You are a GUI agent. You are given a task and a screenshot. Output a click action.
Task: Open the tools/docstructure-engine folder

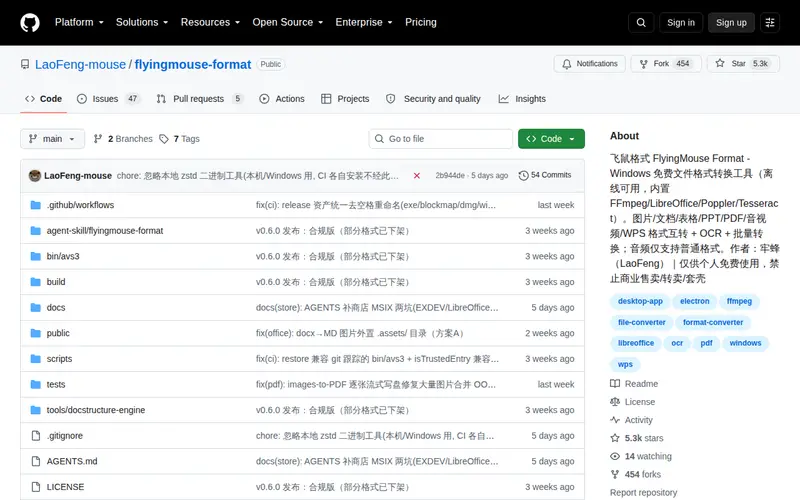95,410
